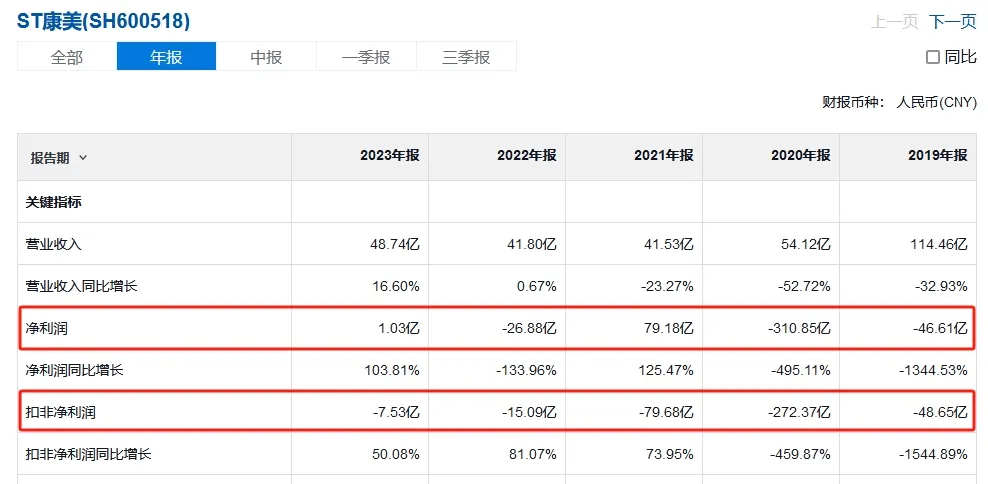
Task: Select the 2020年报 column header
Action: (x=801, y=156)
